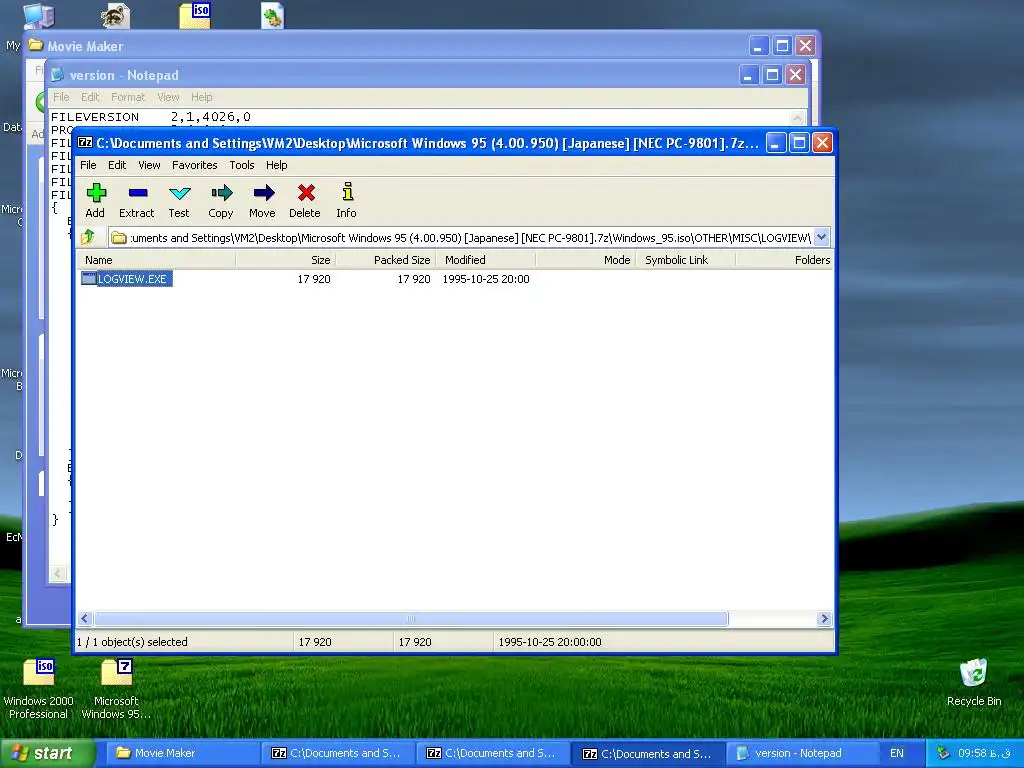The width and height of the screenshot is (1024, 768).
Task: Sort by the Size column header
Action: point(285,260)
